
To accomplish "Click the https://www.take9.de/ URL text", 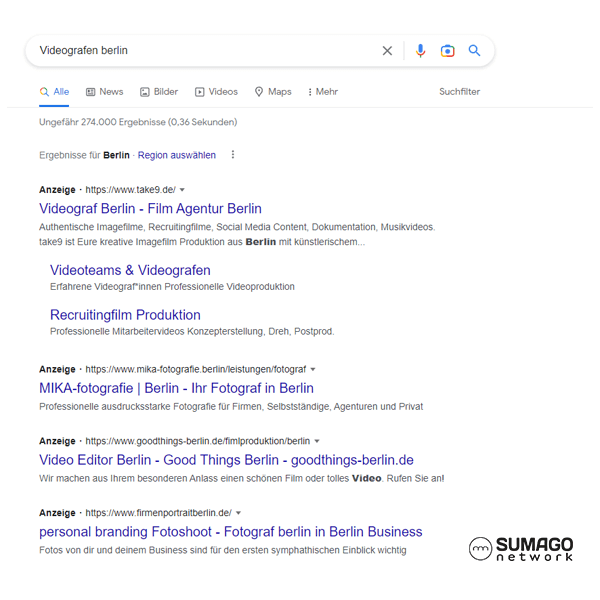I will (x=130, y=190).
